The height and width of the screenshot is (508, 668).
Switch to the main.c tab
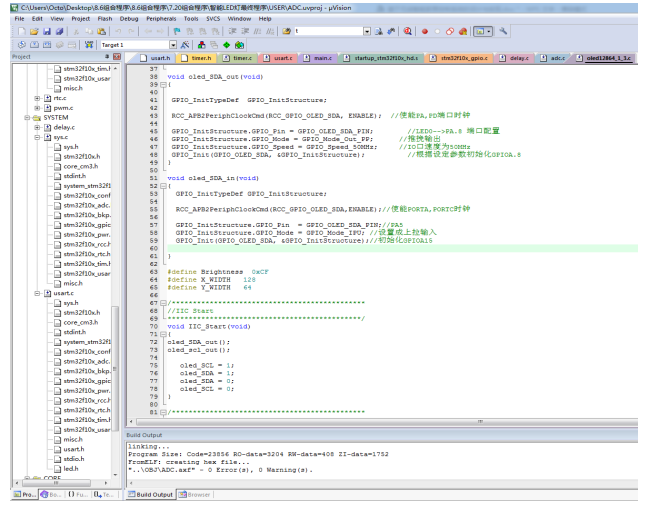tap(318, 58)
